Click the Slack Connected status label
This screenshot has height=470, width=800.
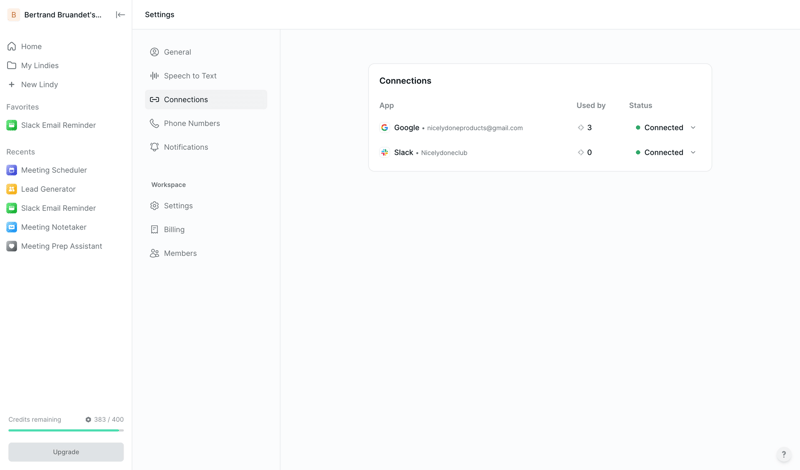tap(663, 152)
